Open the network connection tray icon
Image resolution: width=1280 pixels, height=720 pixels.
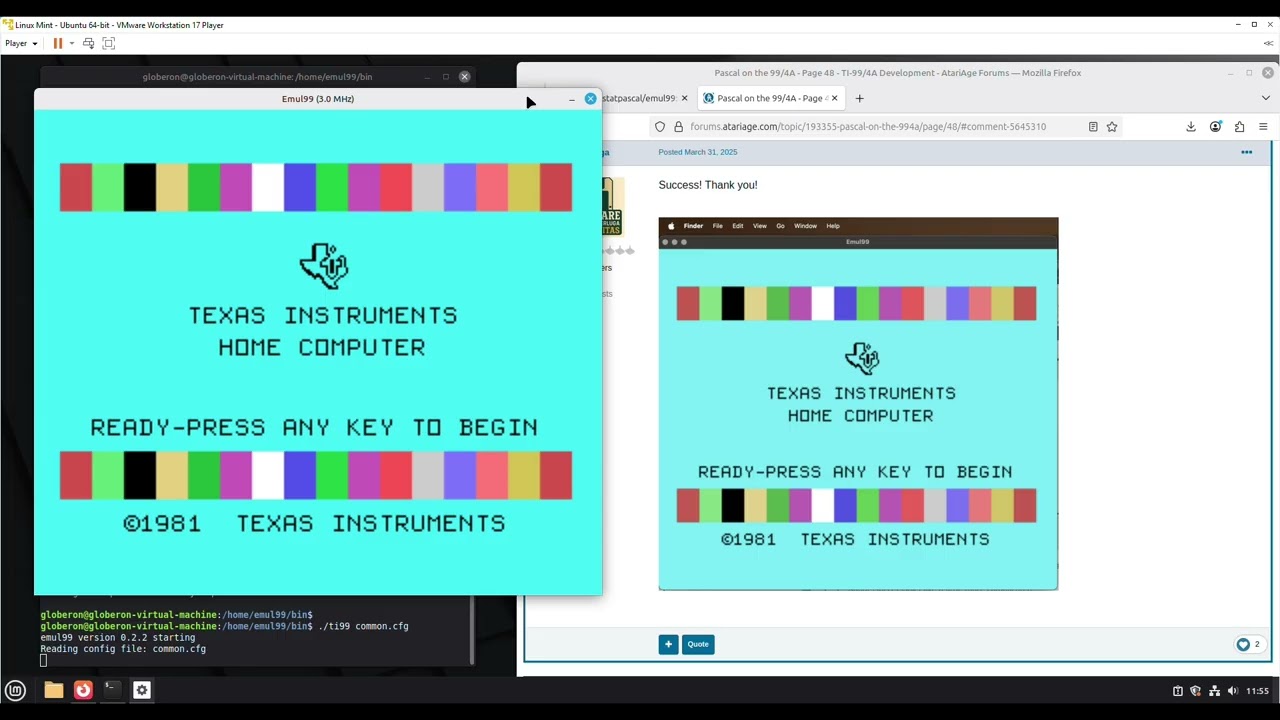[x=1214, y=691]
